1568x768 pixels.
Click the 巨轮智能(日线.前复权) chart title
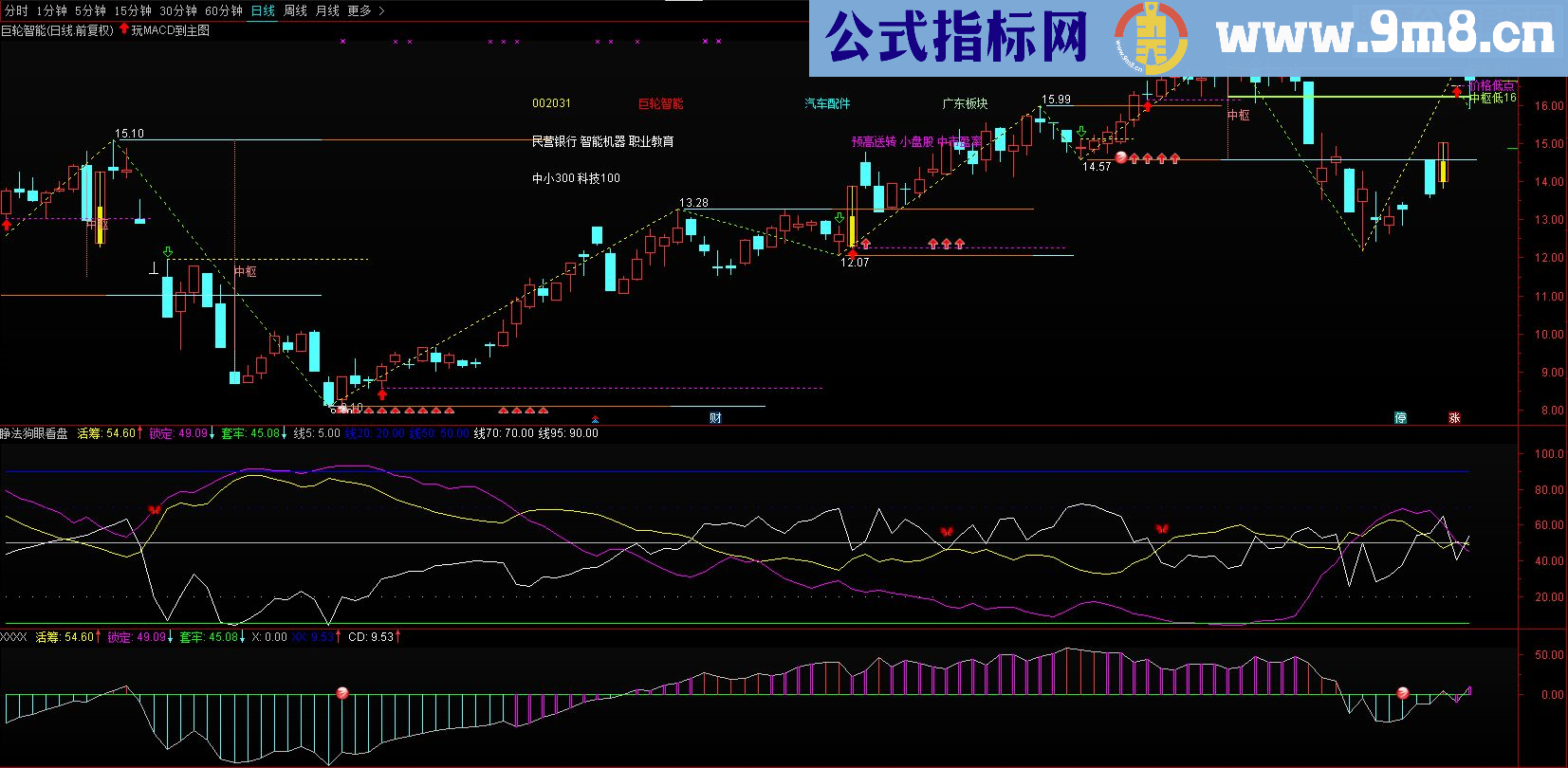(57, 30)
